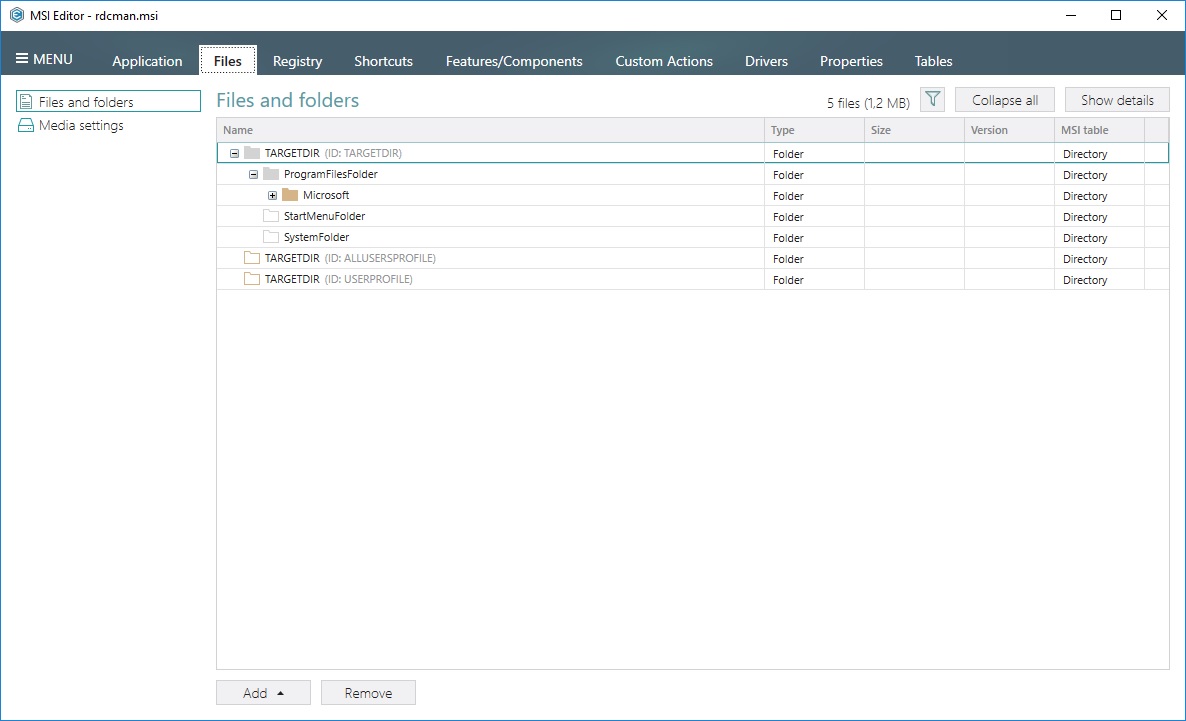Image resolution: width=1186 pixels, height=721 pixels.
Task: Open the Features/Components tab
Action: [x=514, y=61]
